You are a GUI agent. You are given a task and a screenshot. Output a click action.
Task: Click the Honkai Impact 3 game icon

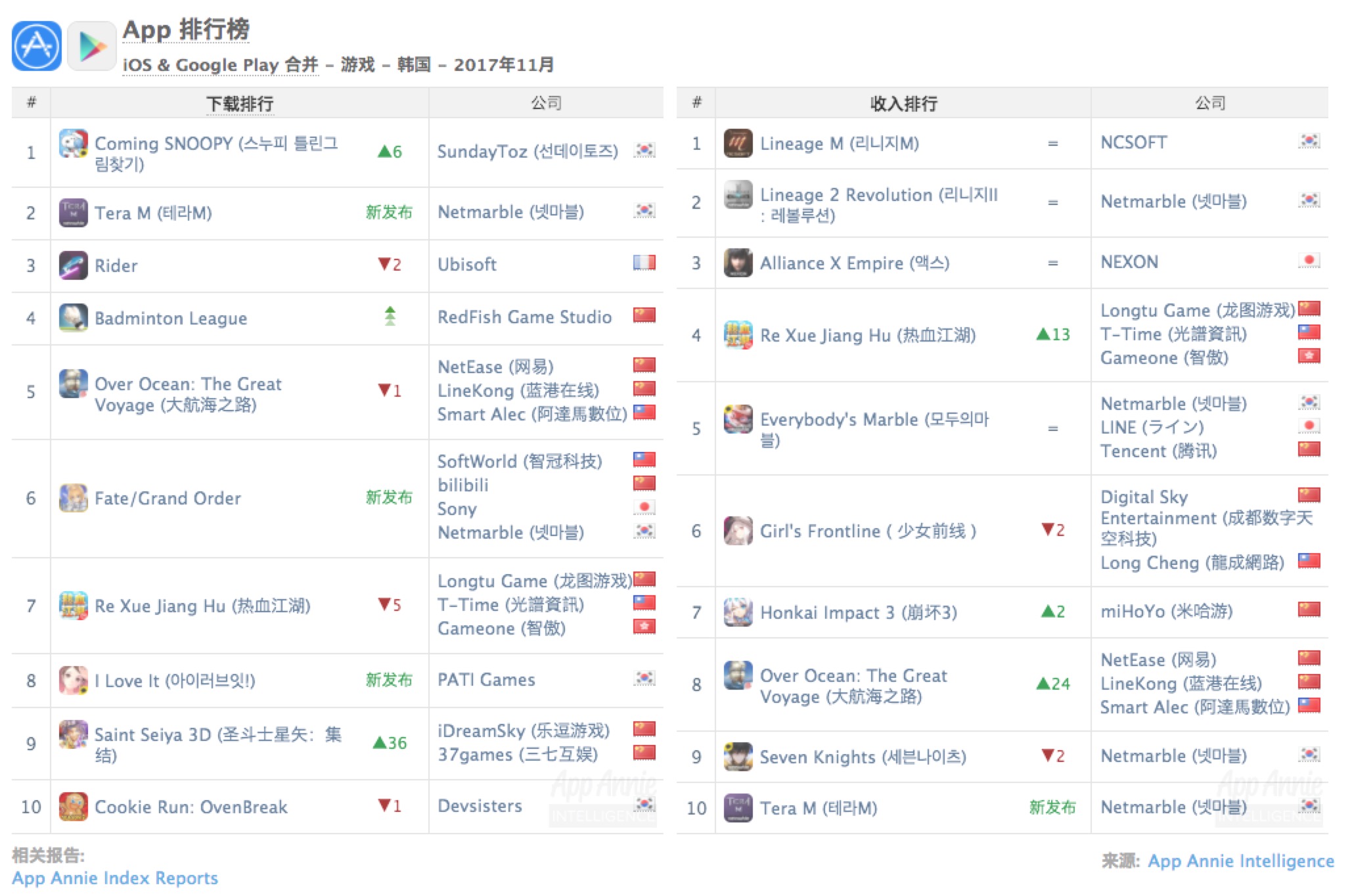(738, 612)
